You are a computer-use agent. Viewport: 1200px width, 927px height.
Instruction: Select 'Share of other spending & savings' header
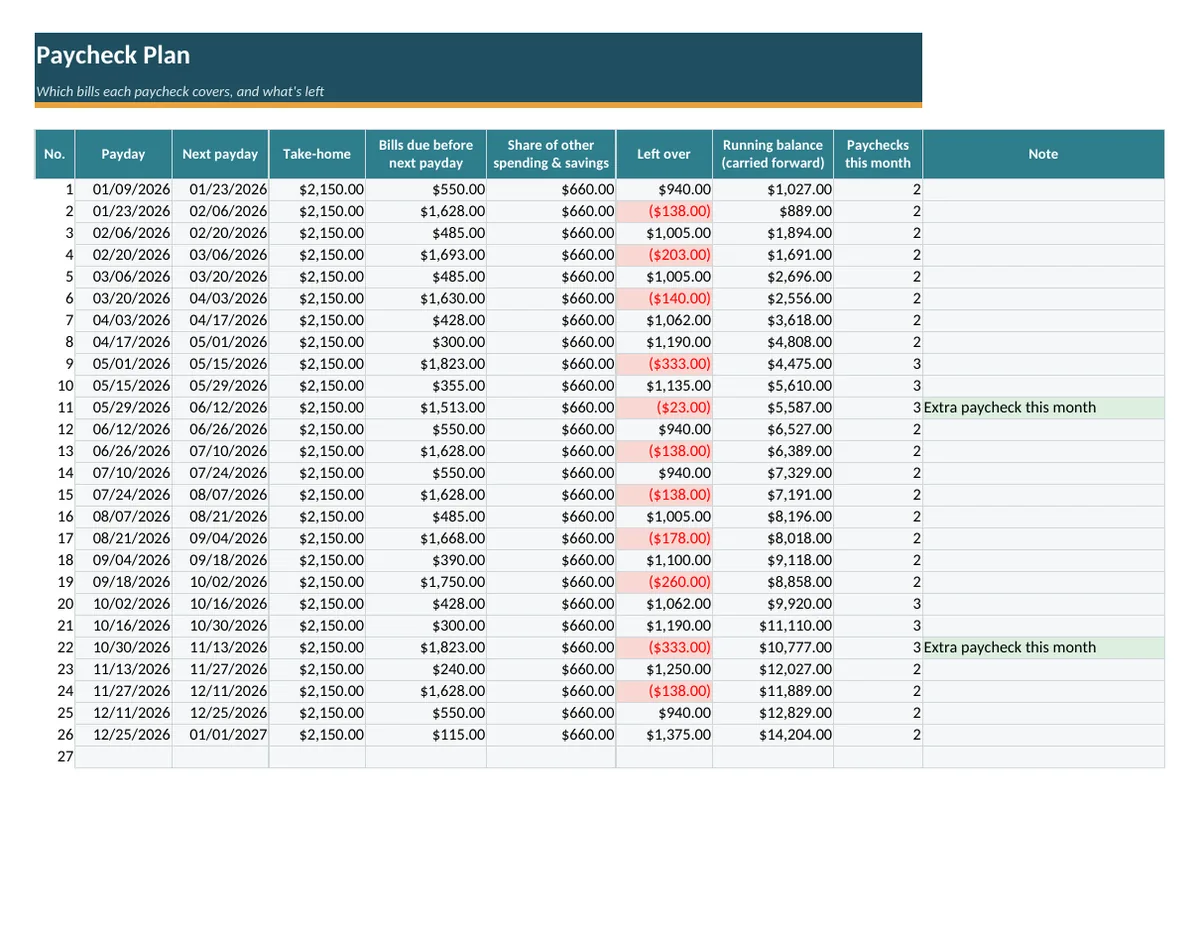[551, 154]
